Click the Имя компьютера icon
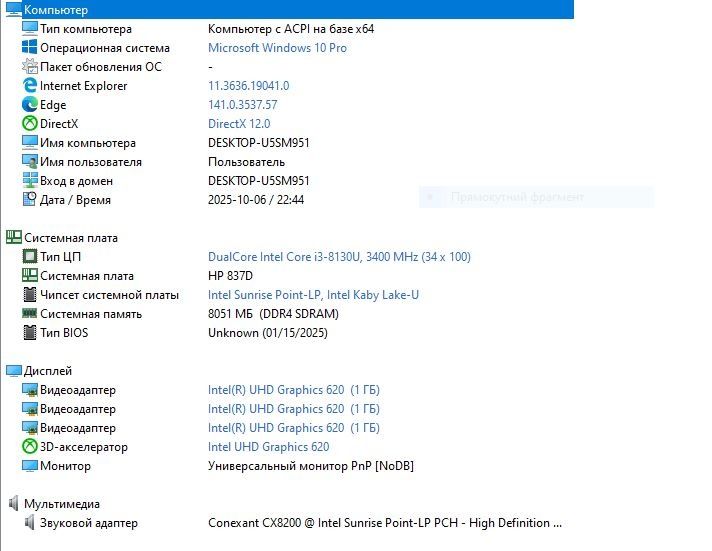Screen dimensions: 712x551 coord(30,143)
